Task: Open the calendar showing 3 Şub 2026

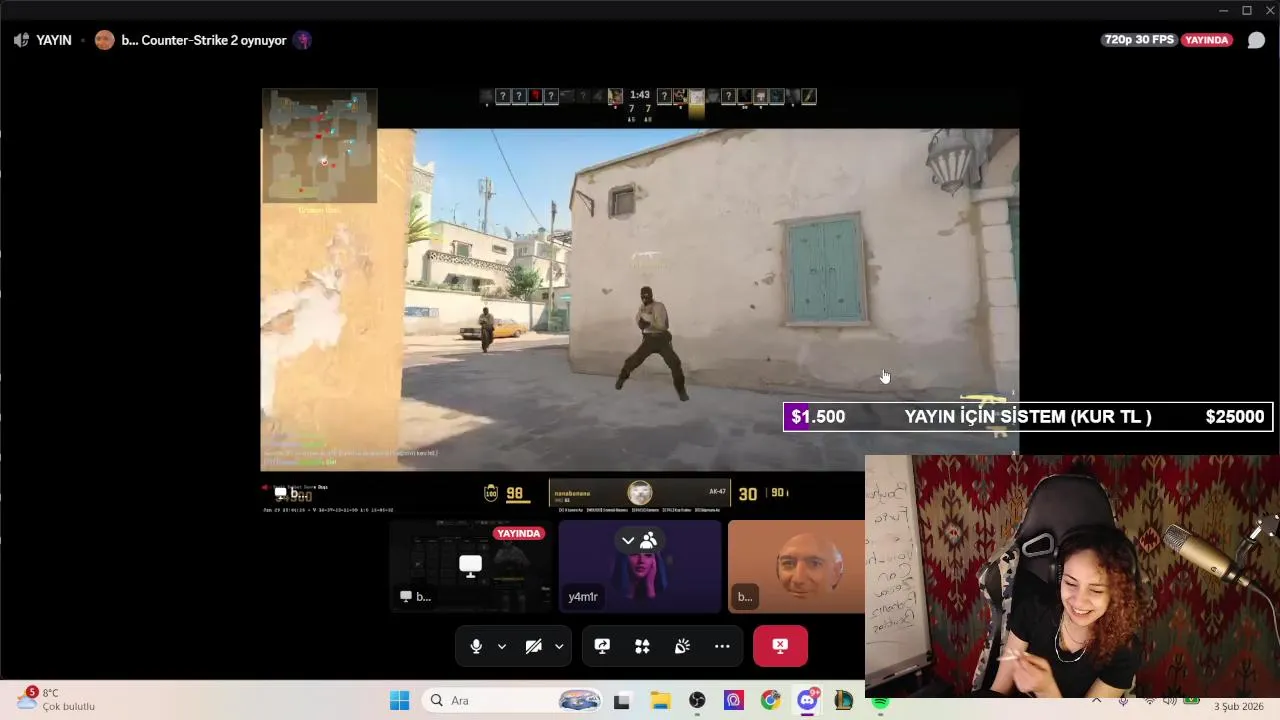Action: [1240, 706]
